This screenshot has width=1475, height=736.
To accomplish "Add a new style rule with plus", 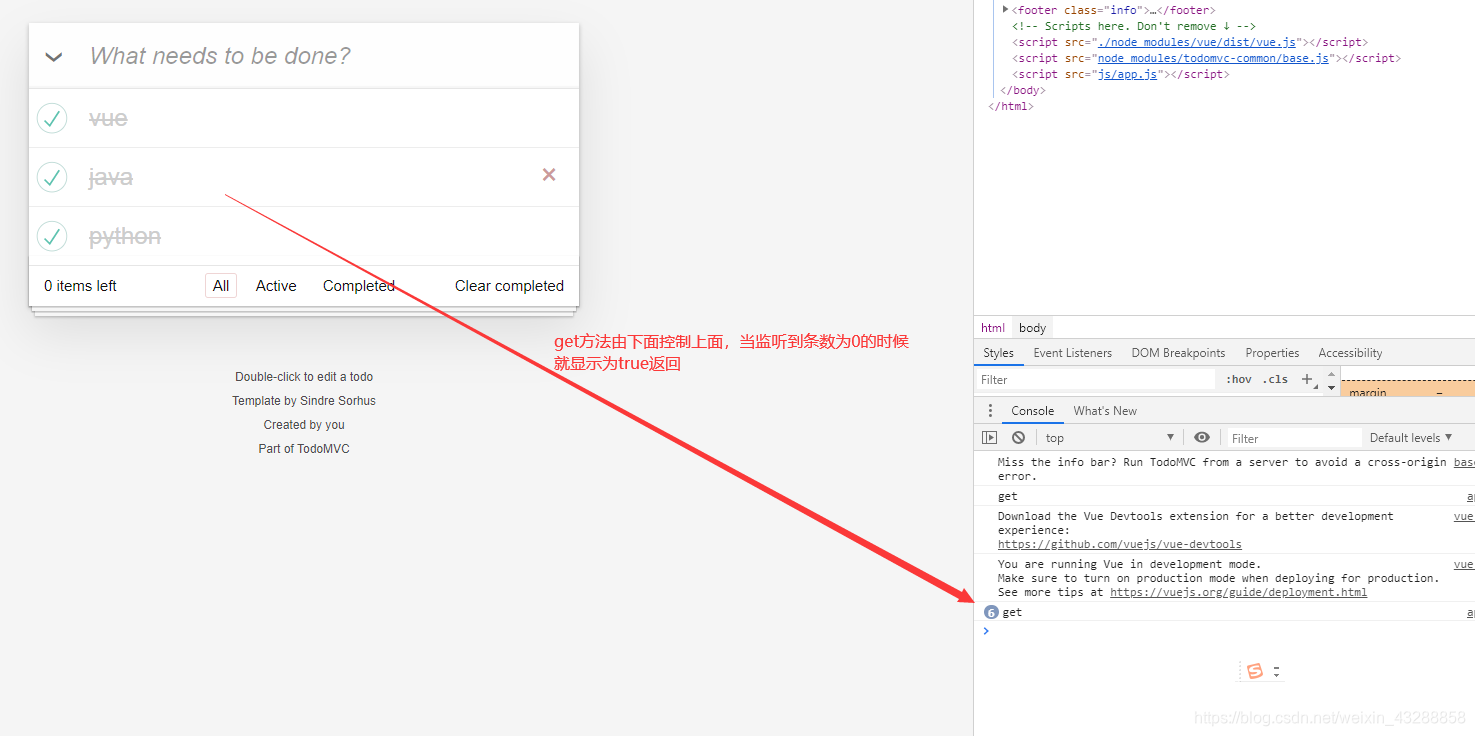I will pos(1306,379).
